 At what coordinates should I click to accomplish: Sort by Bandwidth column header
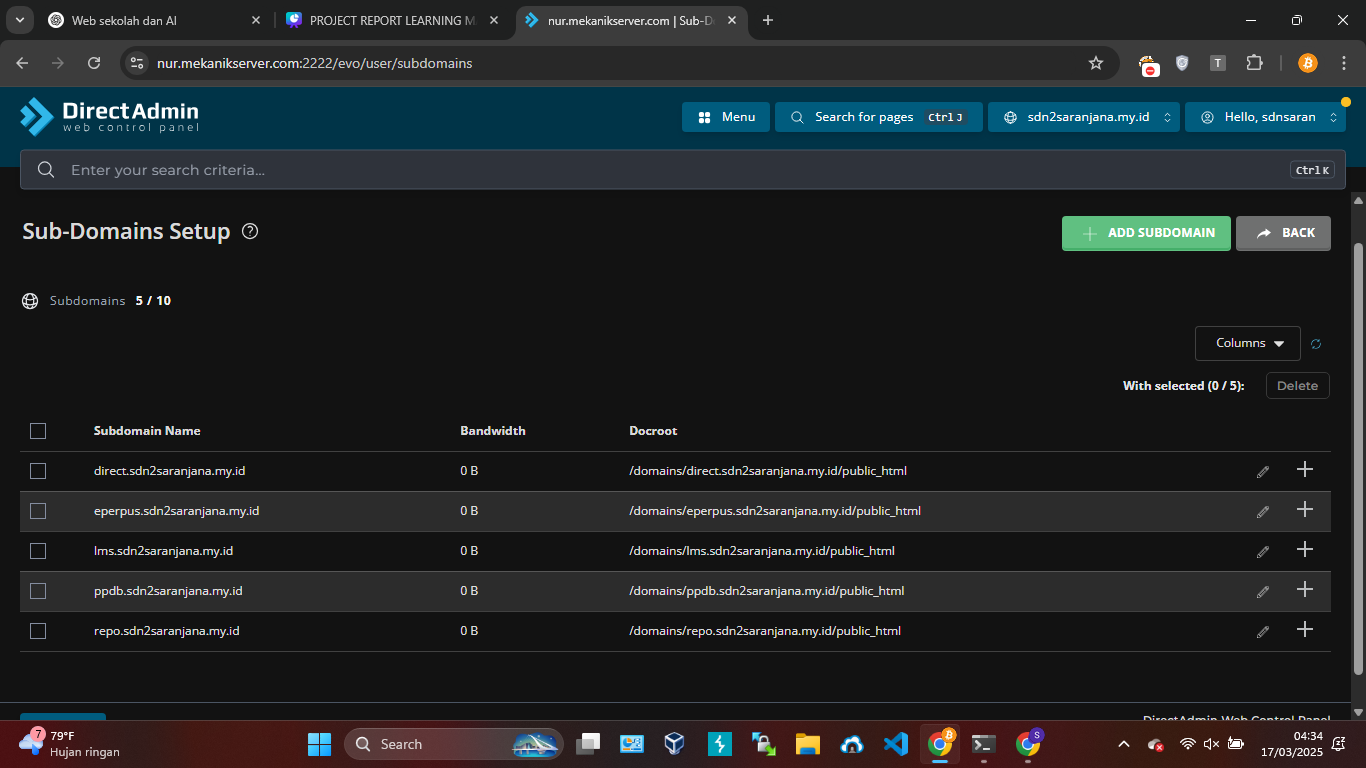click(493, 431)
